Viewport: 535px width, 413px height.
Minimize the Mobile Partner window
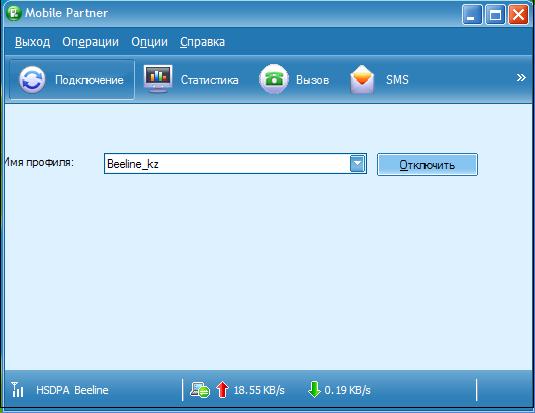(x=472, y=15)
